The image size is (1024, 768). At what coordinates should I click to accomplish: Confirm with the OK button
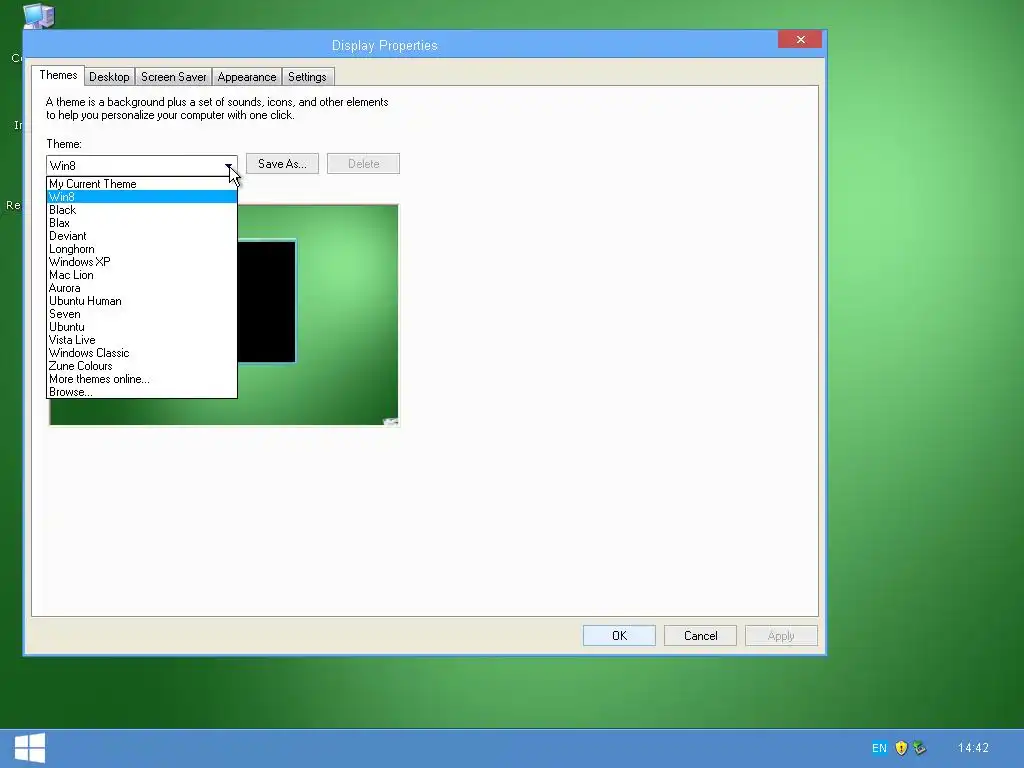(619, 635)
